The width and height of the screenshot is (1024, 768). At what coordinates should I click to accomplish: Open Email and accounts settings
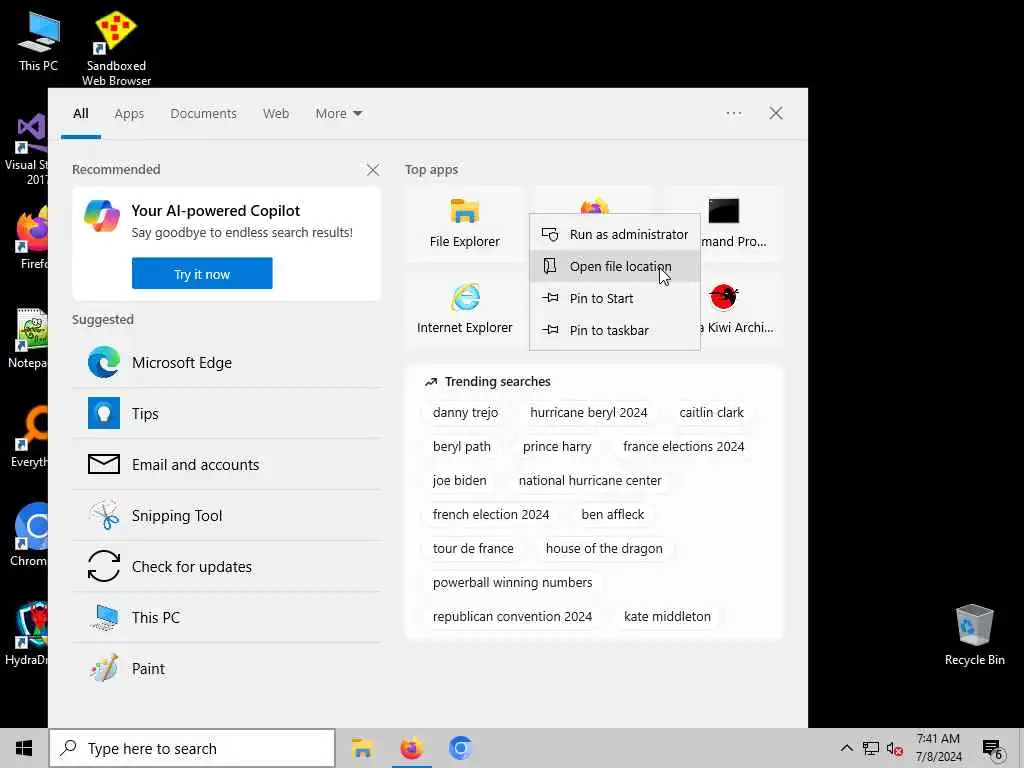pos(227,464)
